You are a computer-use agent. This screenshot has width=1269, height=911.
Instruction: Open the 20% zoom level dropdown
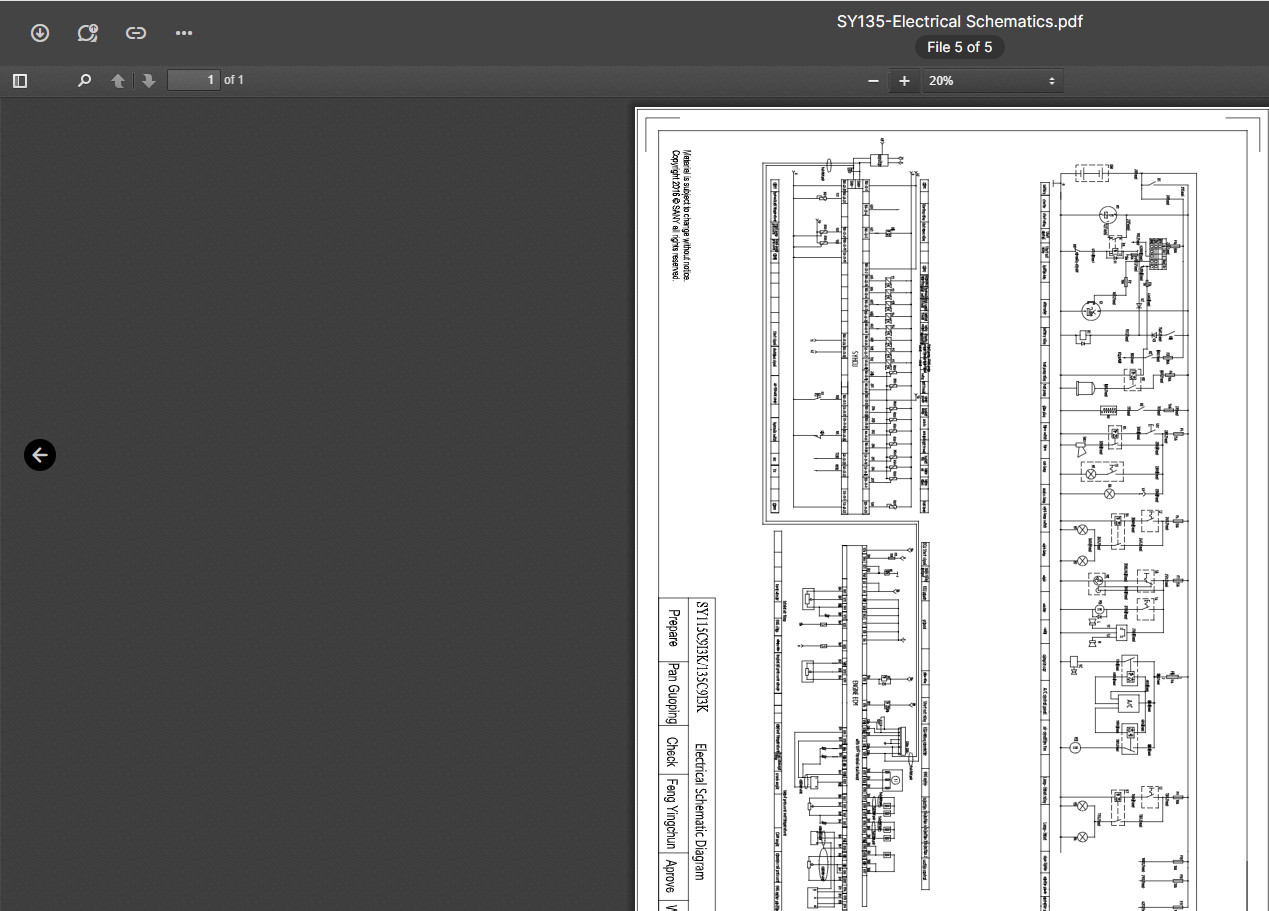[991, 81]
